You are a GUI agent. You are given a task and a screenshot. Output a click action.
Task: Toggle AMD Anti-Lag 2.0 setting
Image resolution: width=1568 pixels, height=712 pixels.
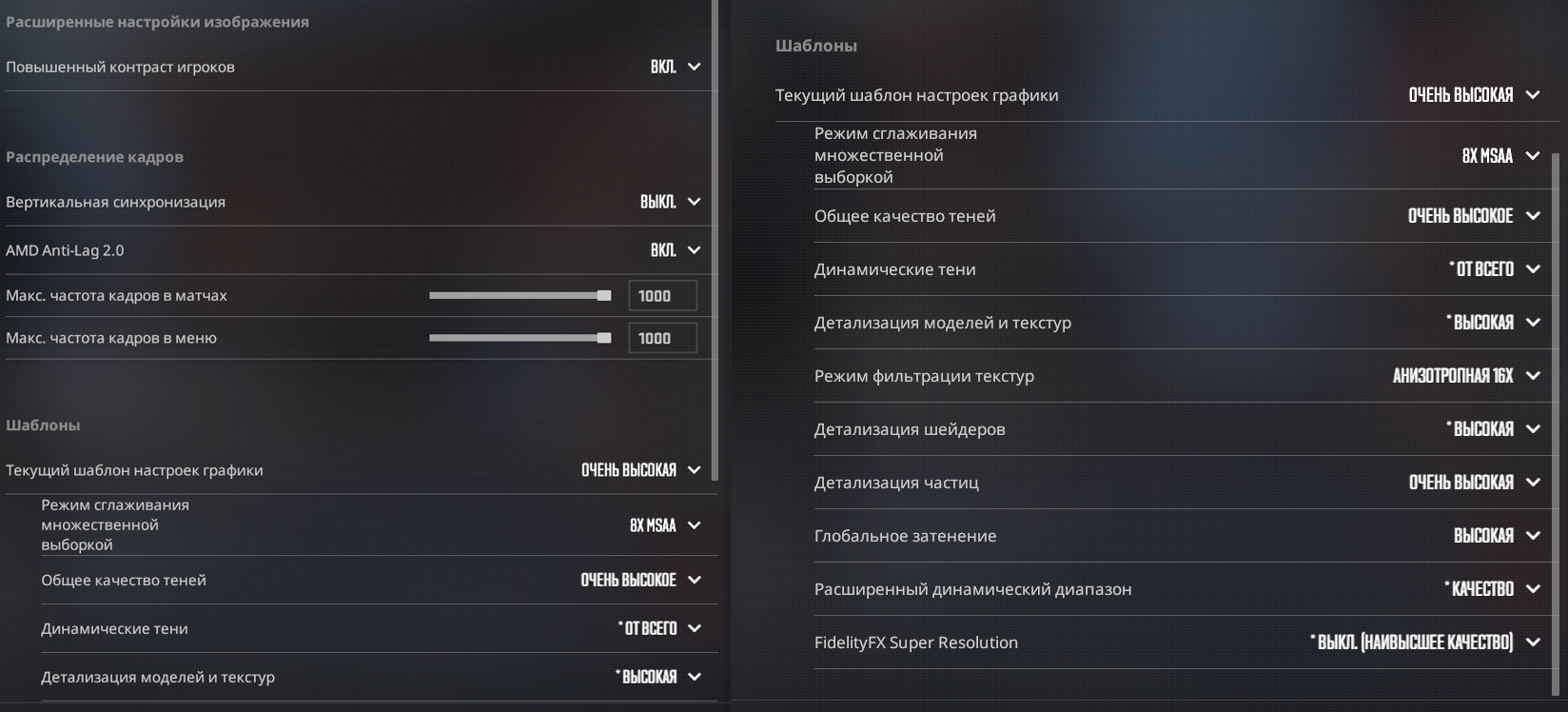(x=676, y=250)
